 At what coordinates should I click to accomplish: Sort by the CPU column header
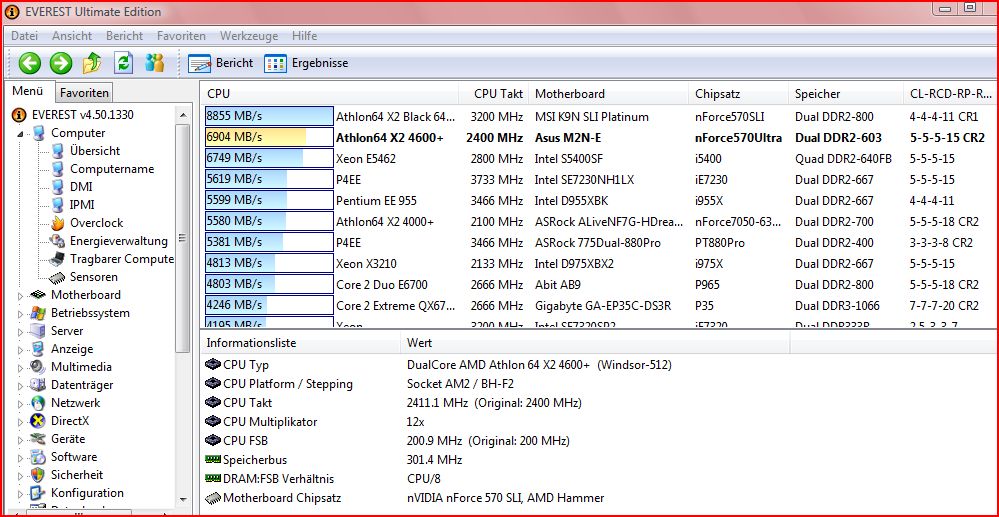[329, 94]
